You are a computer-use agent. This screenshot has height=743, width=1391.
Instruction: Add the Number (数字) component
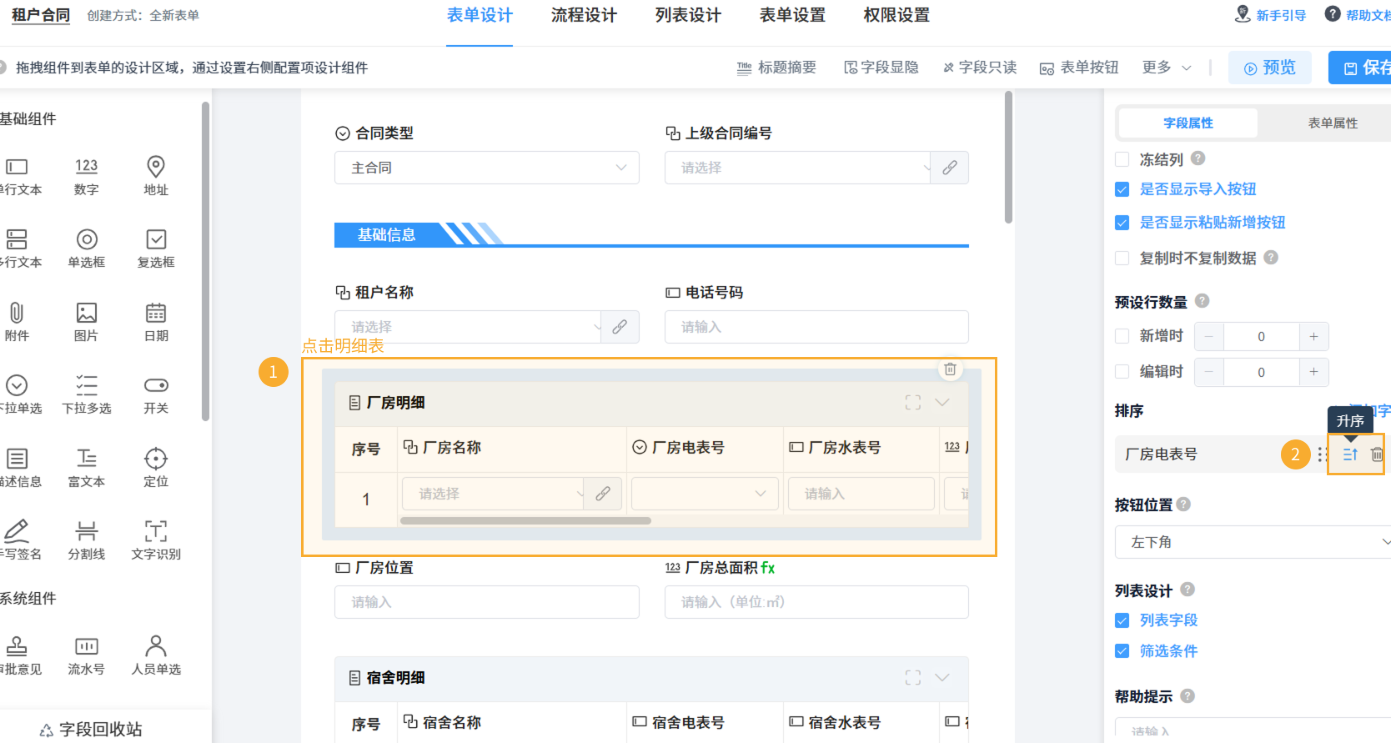(86, 175)
